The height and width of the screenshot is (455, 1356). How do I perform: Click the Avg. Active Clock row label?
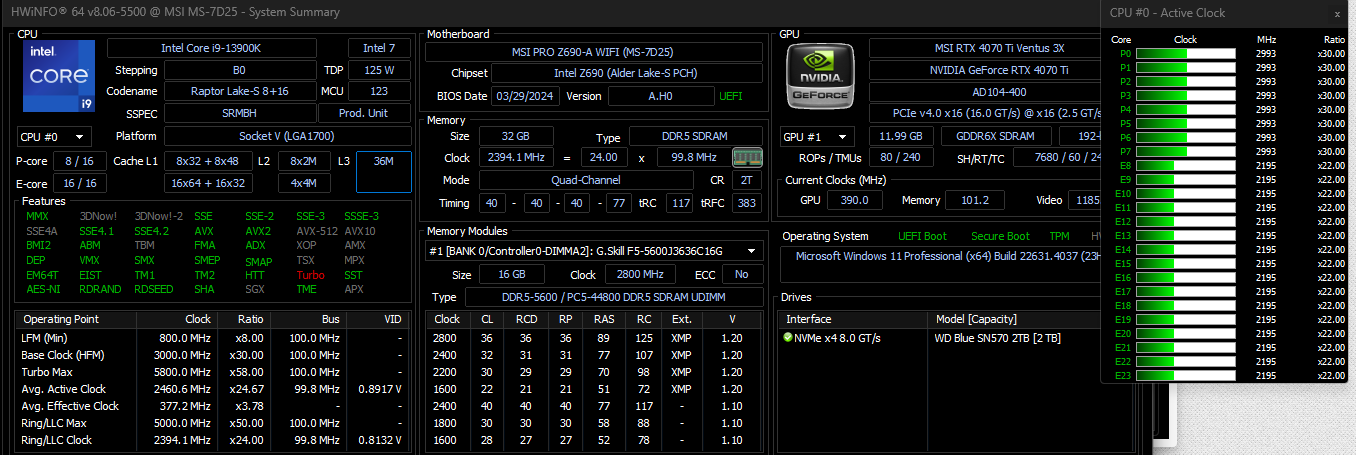point(64,389)
